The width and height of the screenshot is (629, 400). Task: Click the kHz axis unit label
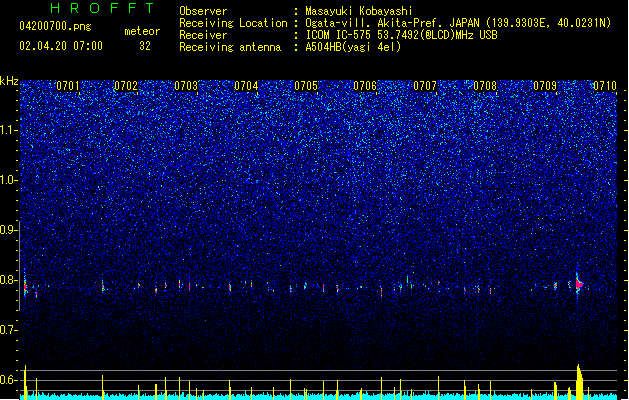coord(9,81)
